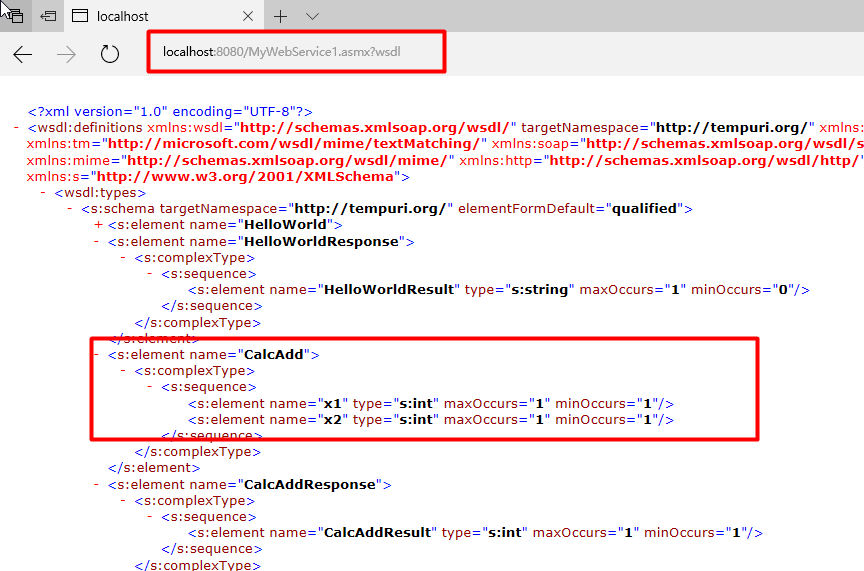Image resolution: width=864 pixels, height=571 pixels.
Task: Collapse s:sequence under HelloWorldResponse
Action: [149, 273]
